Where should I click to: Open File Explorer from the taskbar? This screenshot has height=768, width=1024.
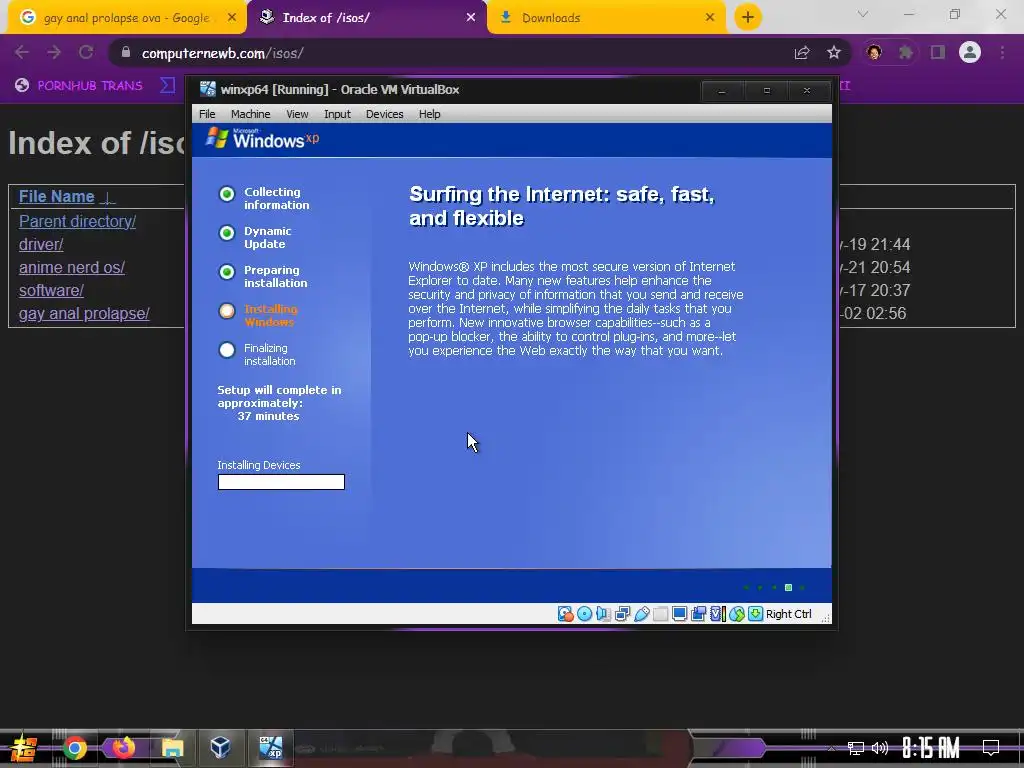172,748
